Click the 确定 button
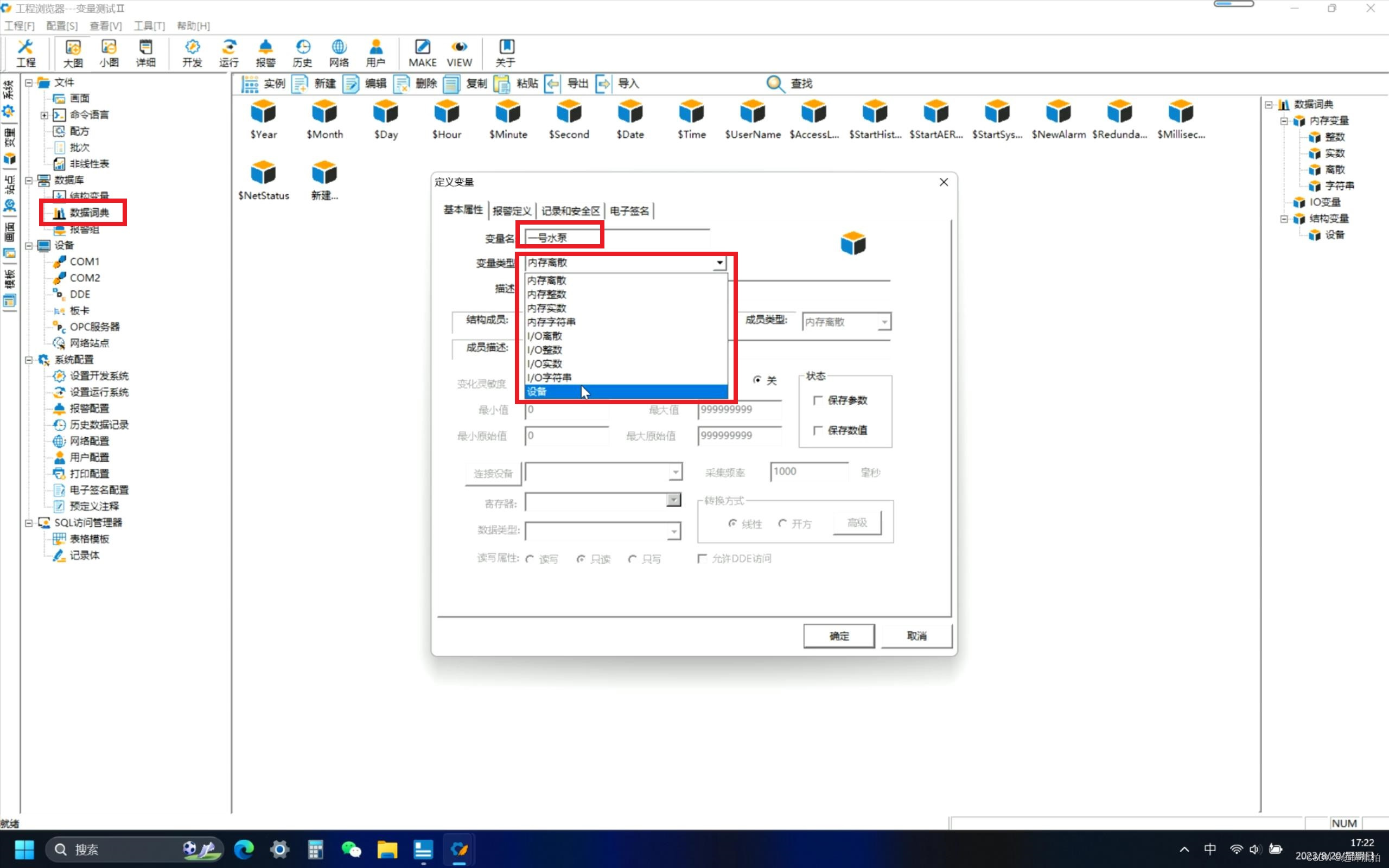The width and height of the screenshot is (1389, 868). click(x=839, y=635)
